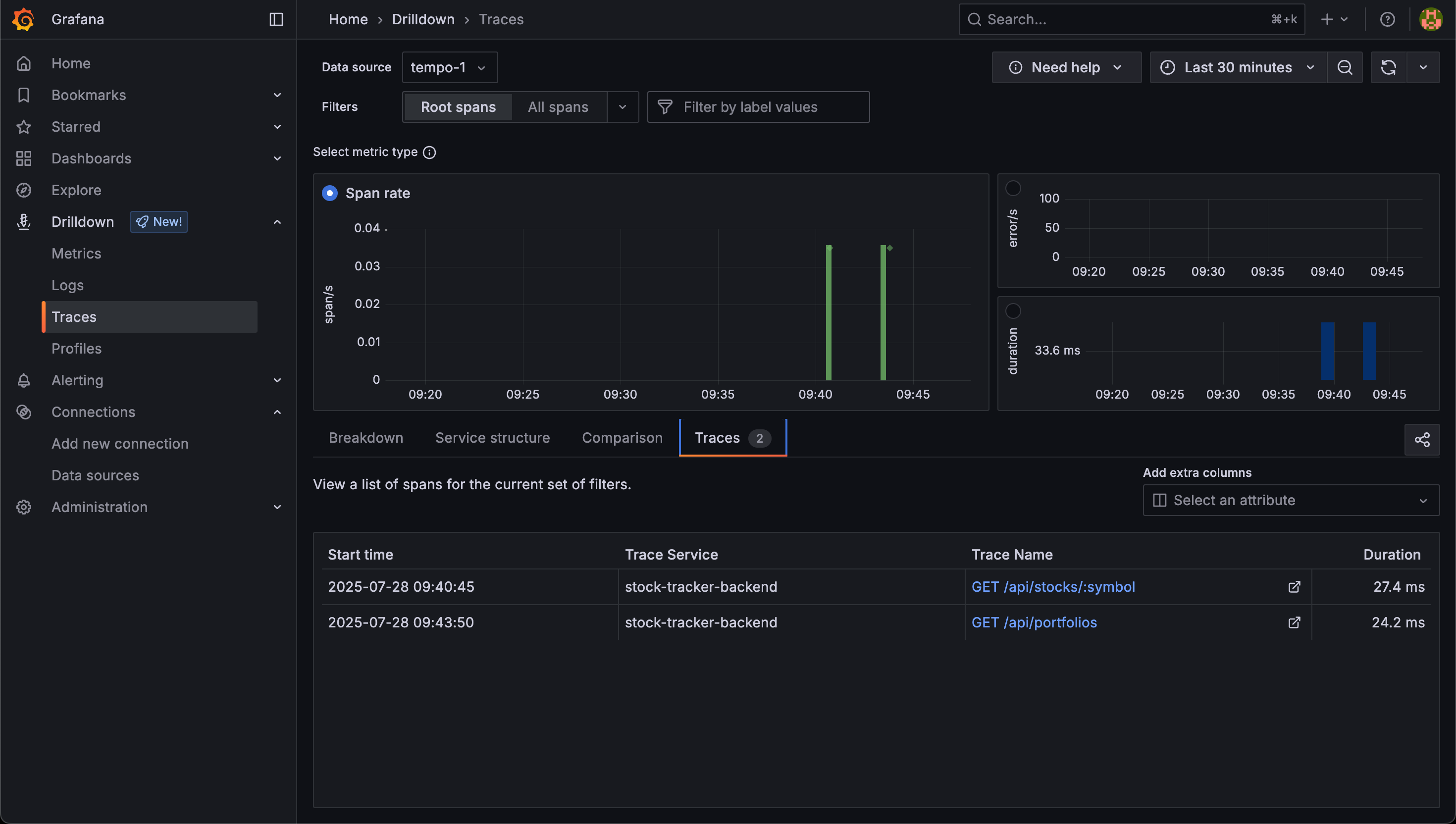Click the zoom out time range icon
Image resolution: width=1456 pixels, height=824 pixels.
click(1345, 67)
